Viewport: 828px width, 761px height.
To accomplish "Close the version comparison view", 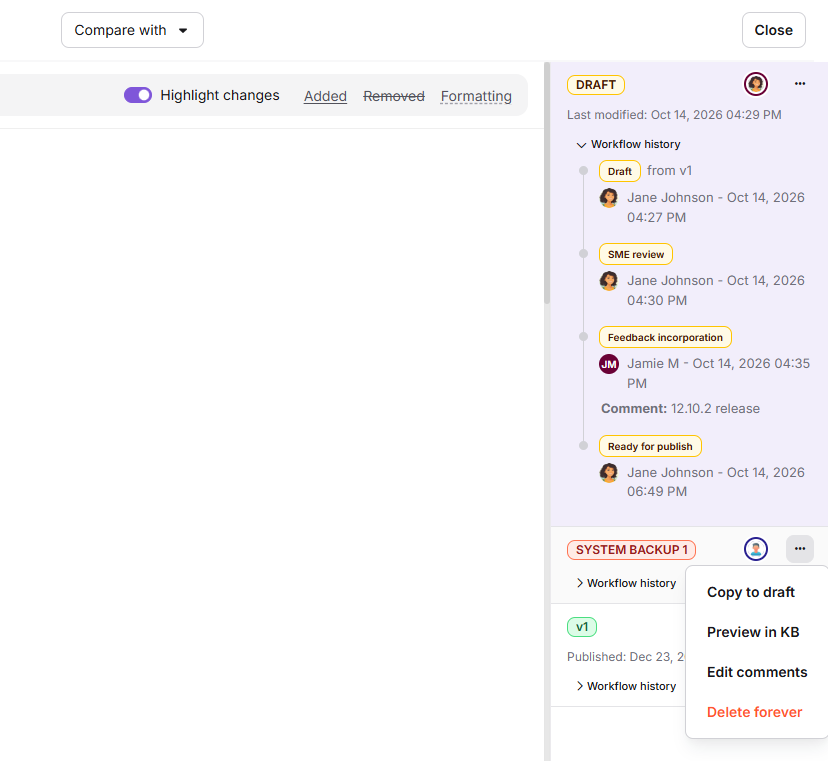I will point(773,30).
